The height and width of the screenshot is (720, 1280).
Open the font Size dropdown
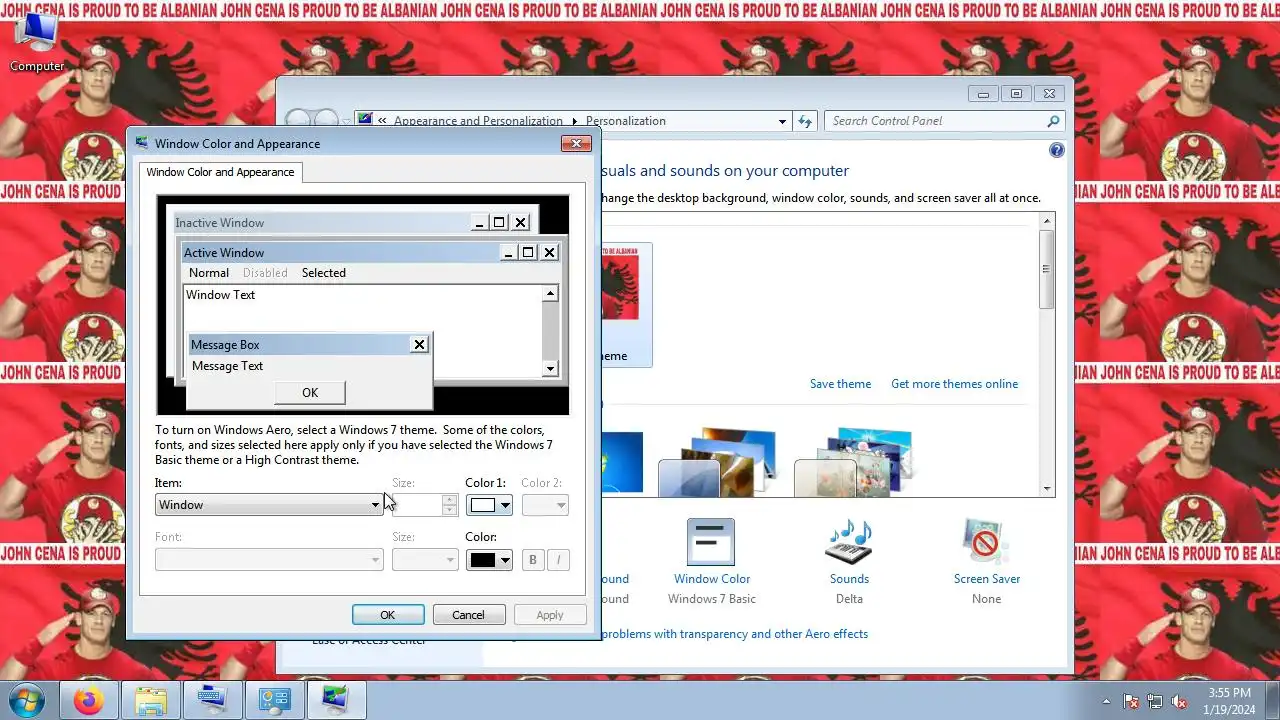(425, 559)
